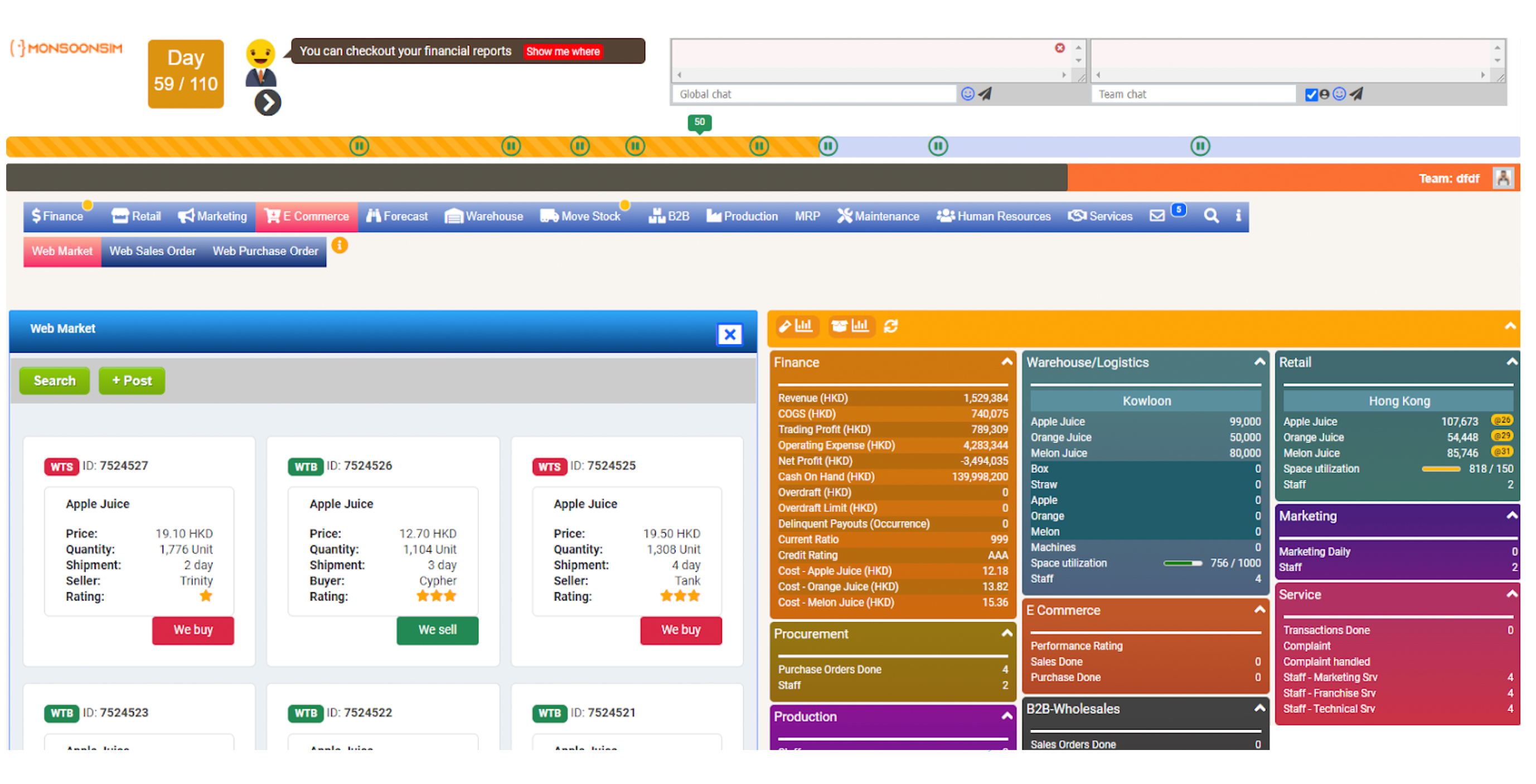Click the Team chat input field
This screenshot has width=1536, height=784.
point(1193,94)
